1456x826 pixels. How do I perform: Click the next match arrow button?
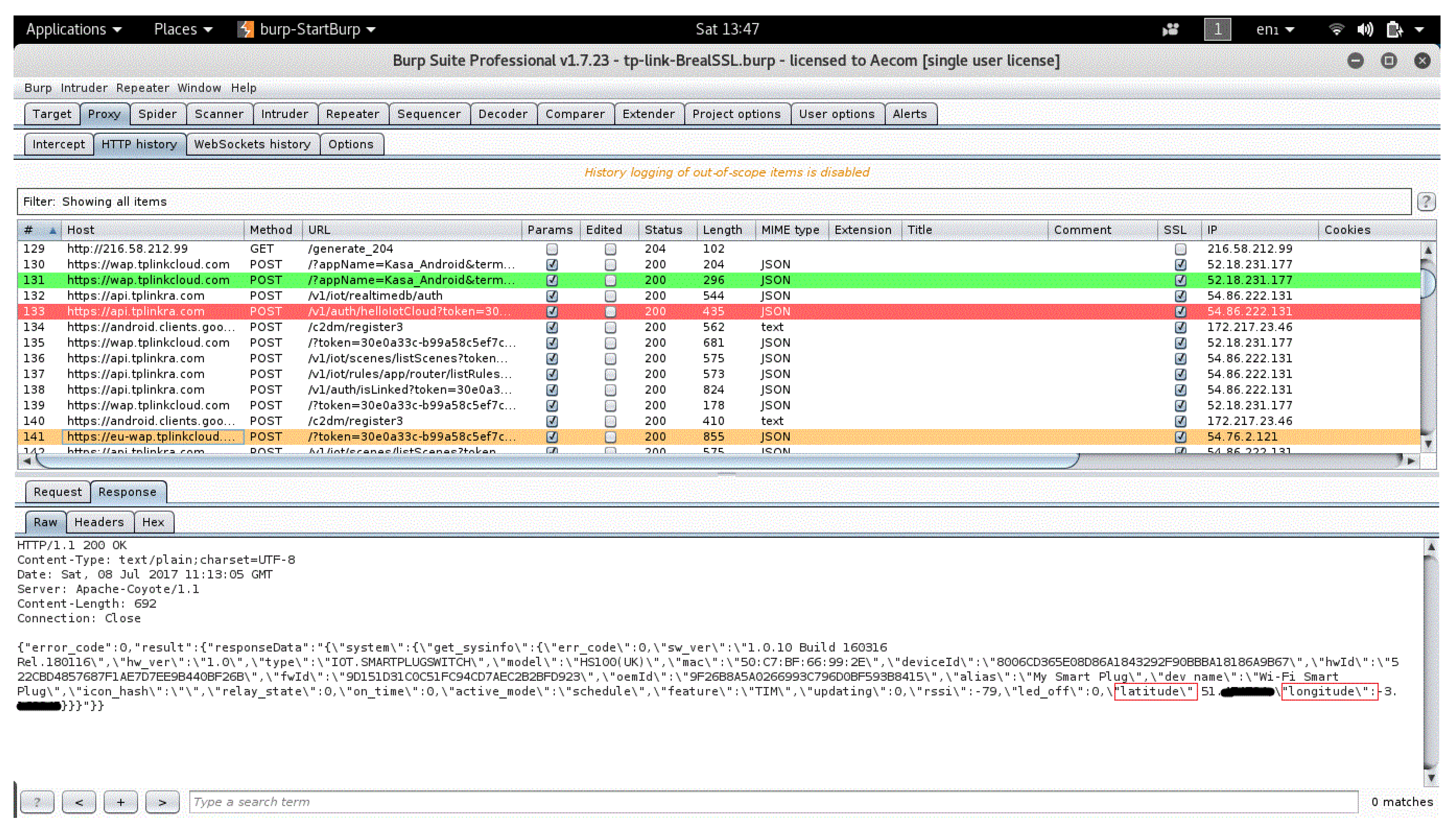162,802
